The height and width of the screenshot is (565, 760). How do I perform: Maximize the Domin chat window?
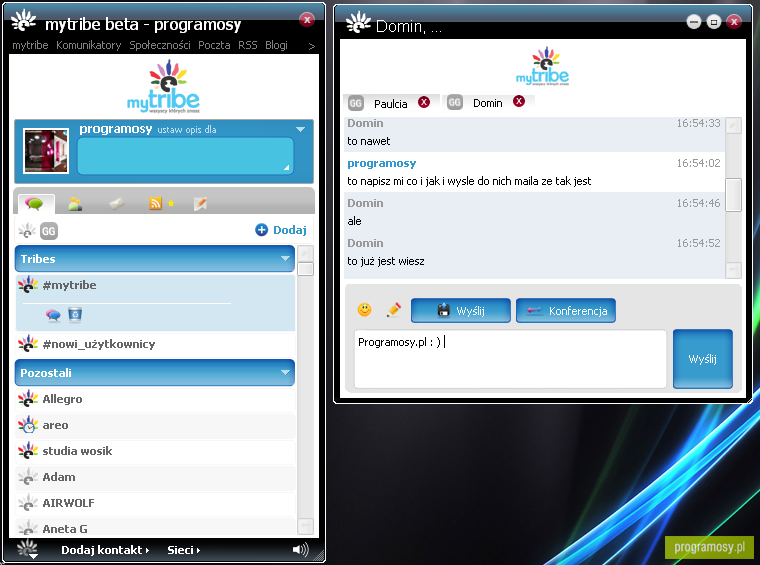(714, 22)
